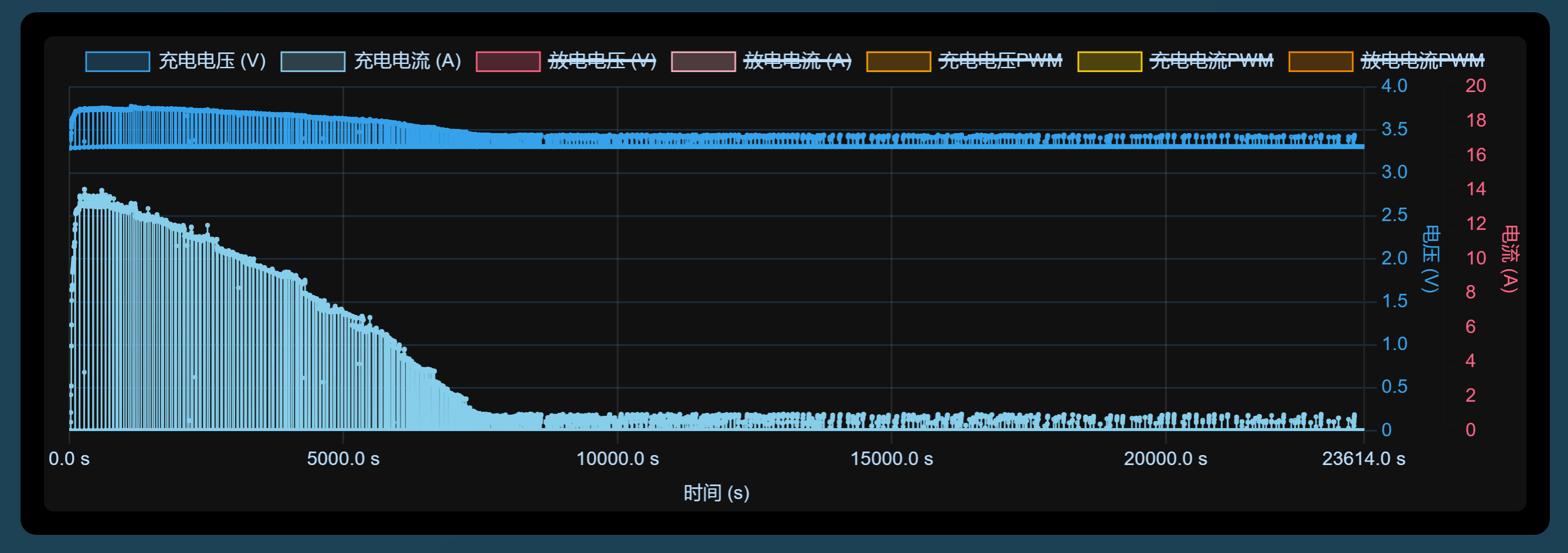The image size is (1568, 553).
Task: Click the 23614.0 s end time label
Action: pyautogui.click(x=1363, y=459)
